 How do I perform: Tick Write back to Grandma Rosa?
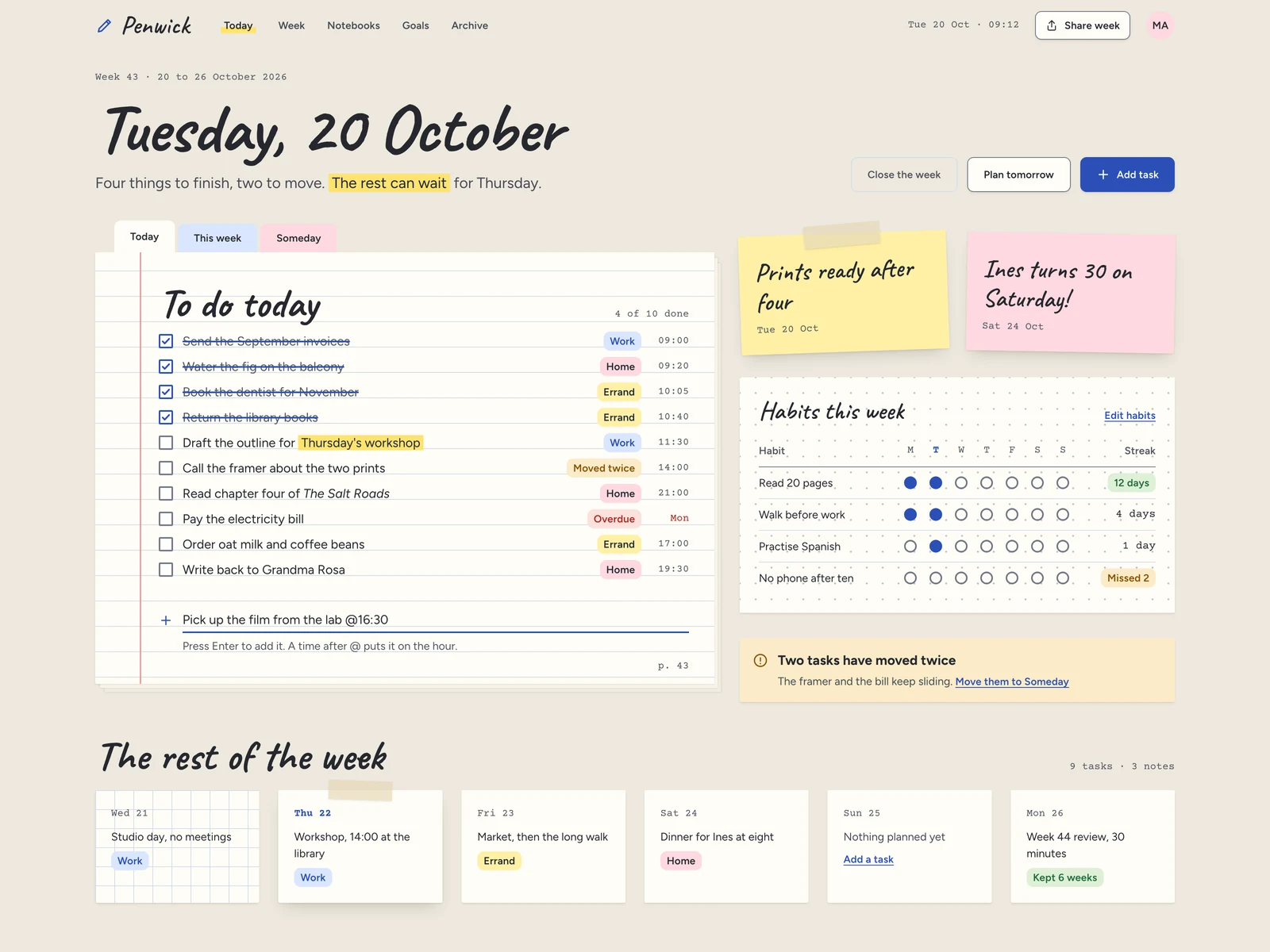point(166,570)
